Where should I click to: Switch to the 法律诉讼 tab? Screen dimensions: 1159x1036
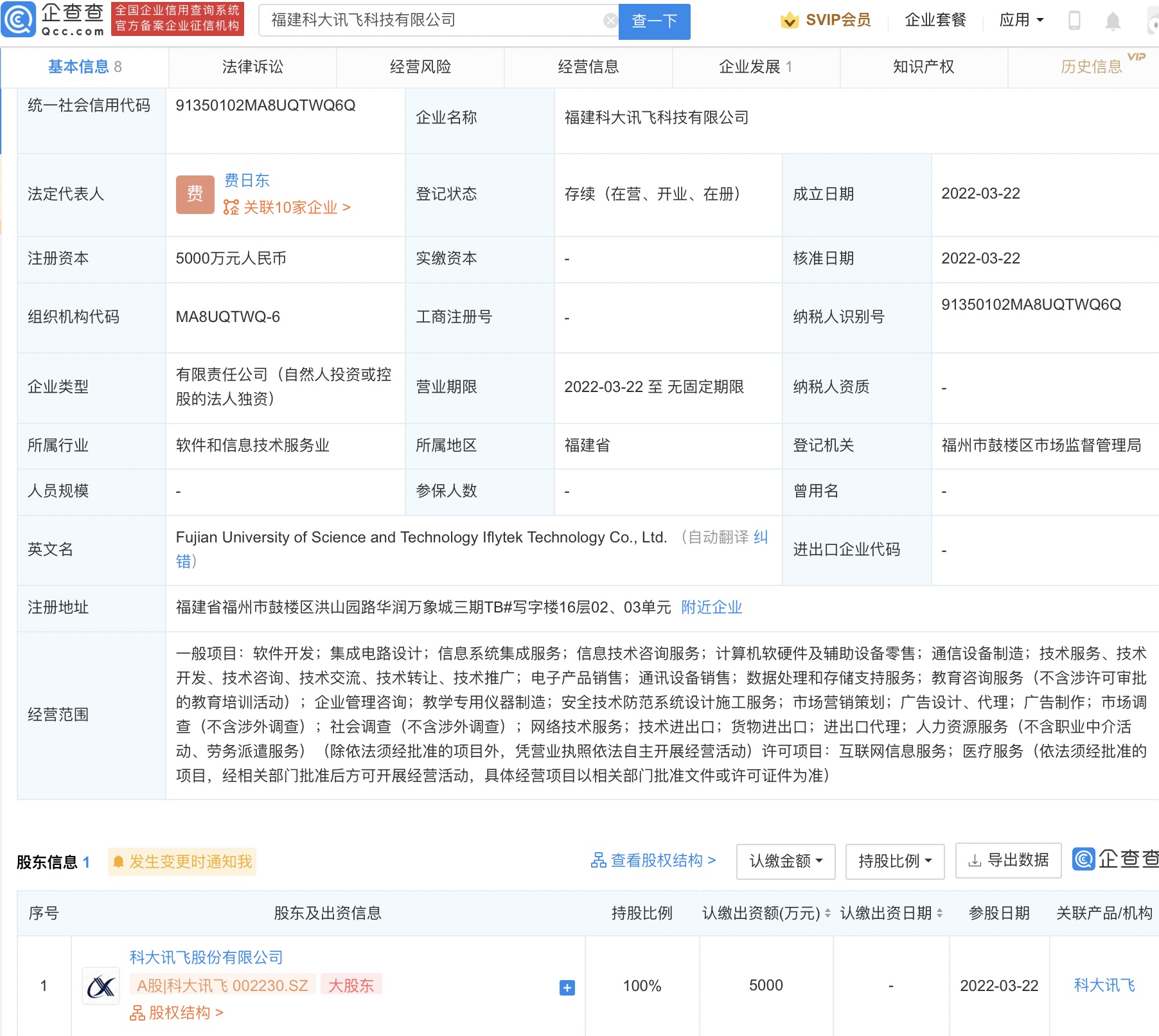pos(252,66)
